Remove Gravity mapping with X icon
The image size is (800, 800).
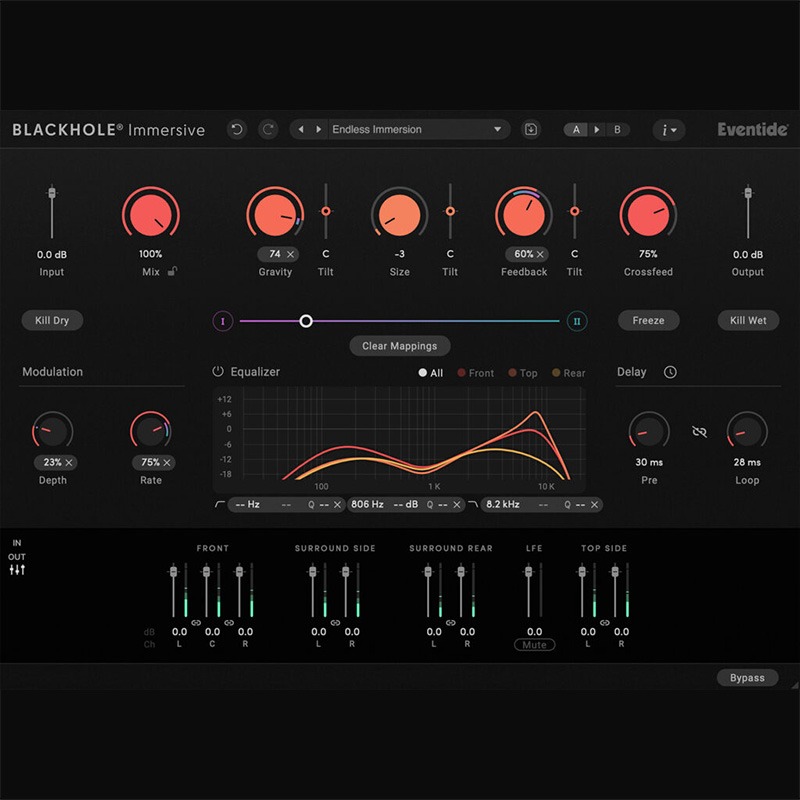tap(290, 254)
